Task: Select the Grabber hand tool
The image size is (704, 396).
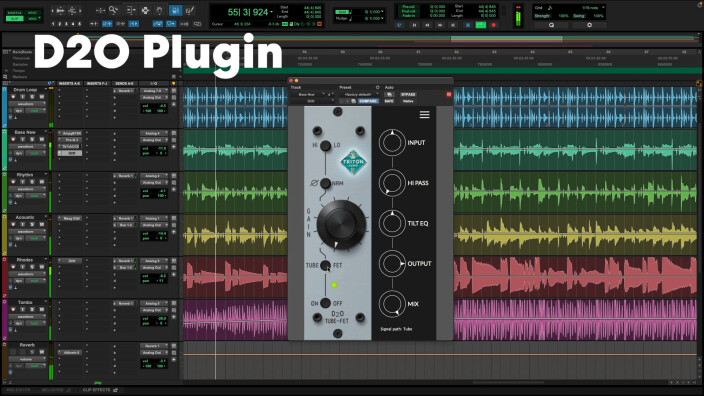Action: click(x=159, y=10)
